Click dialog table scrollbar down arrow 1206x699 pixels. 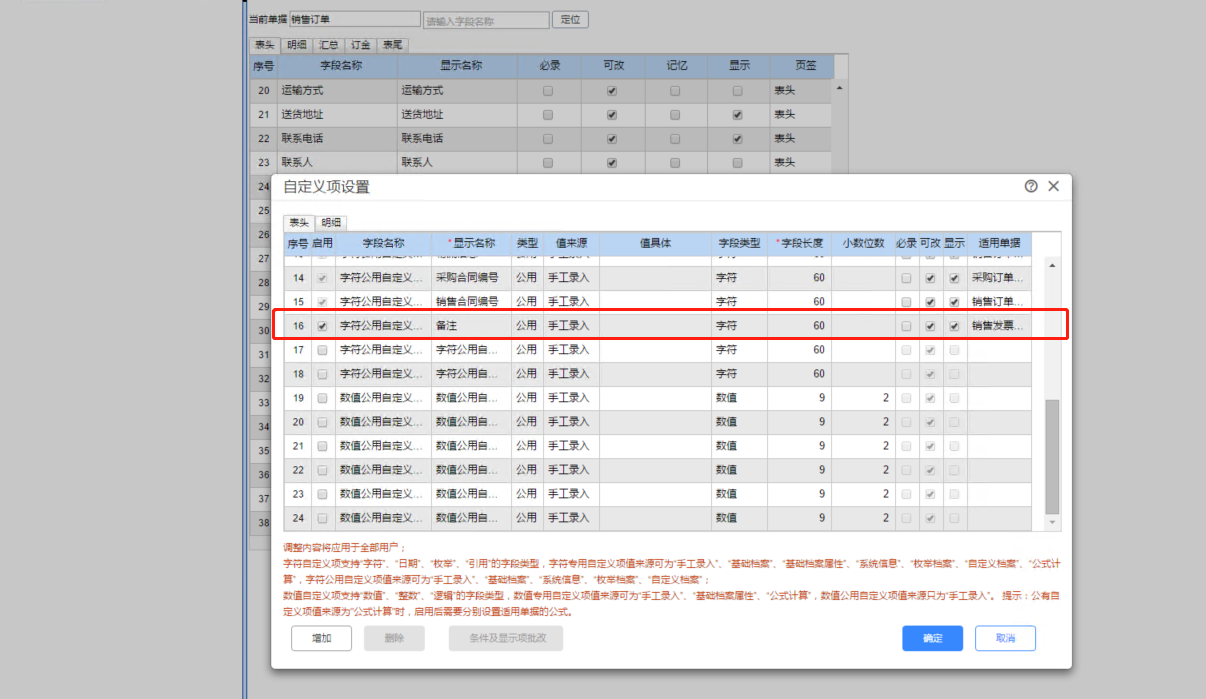pyautogui.click(x=1051, y=522)
